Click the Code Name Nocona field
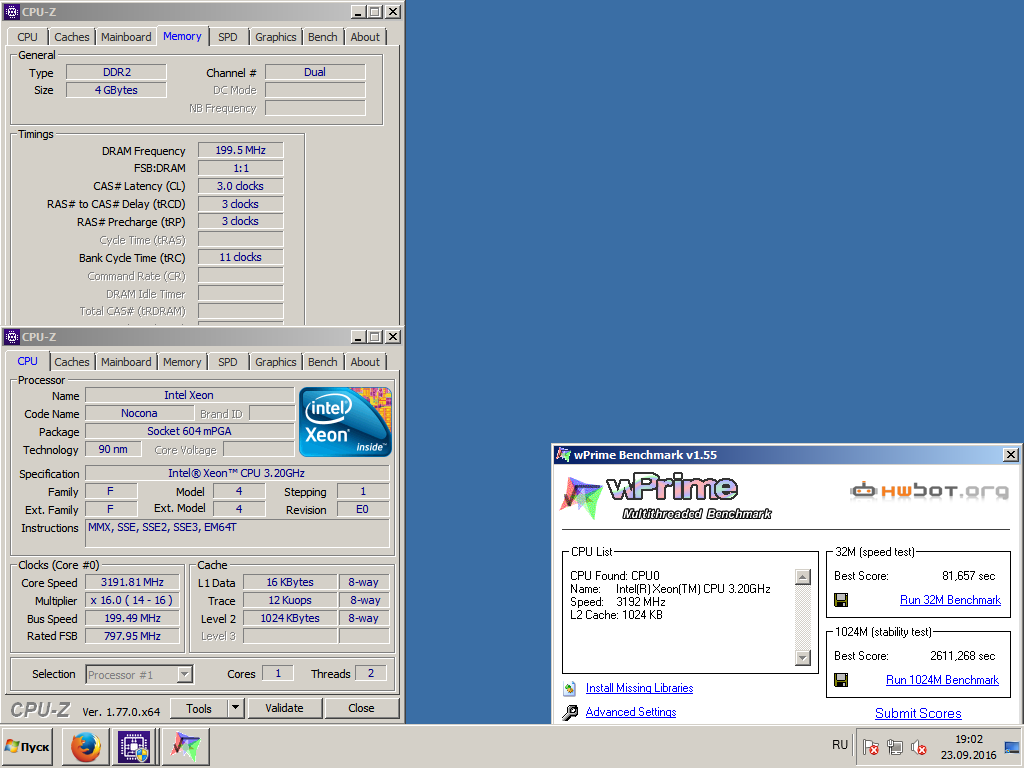This screenshot has height=768, width=1024. point(139,413)
